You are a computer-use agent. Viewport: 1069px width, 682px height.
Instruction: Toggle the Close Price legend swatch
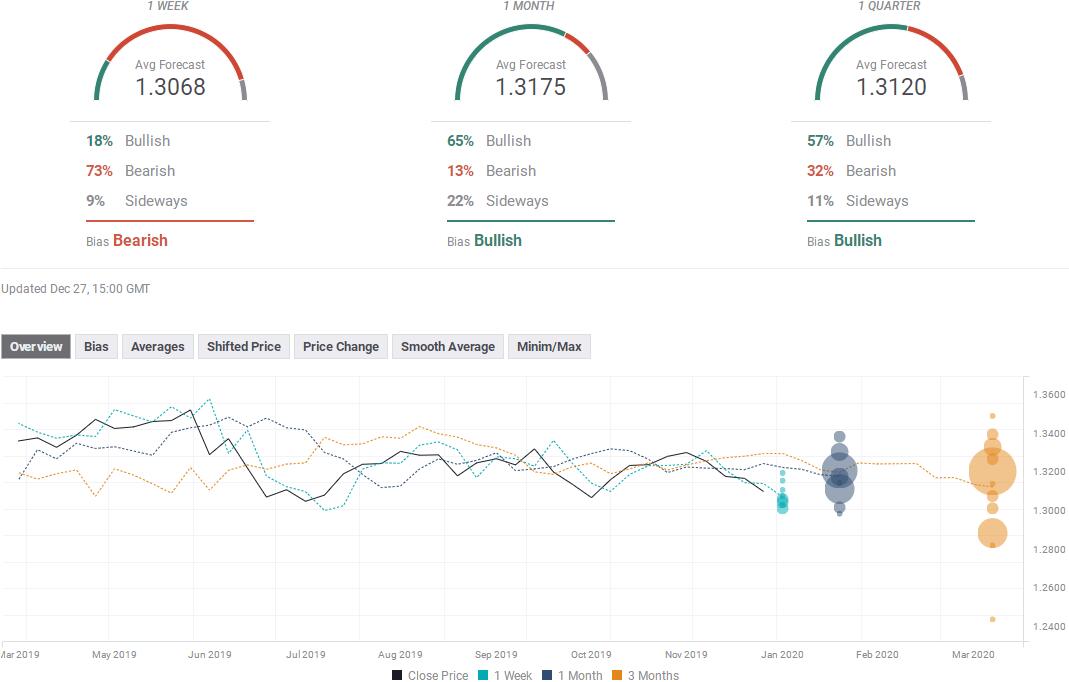pyautogui.click(x=397, y=675)
